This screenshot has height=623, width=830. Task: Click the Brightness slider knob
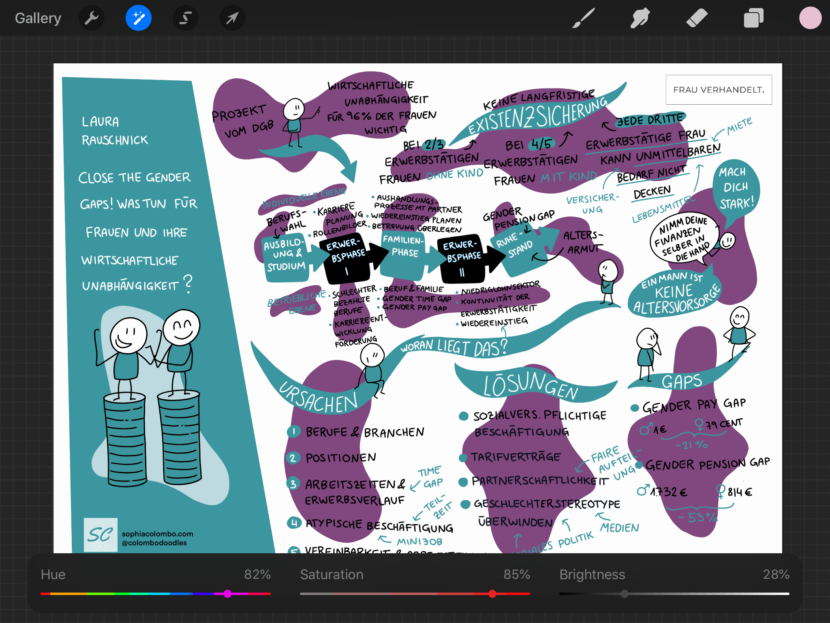coord(624,594)
